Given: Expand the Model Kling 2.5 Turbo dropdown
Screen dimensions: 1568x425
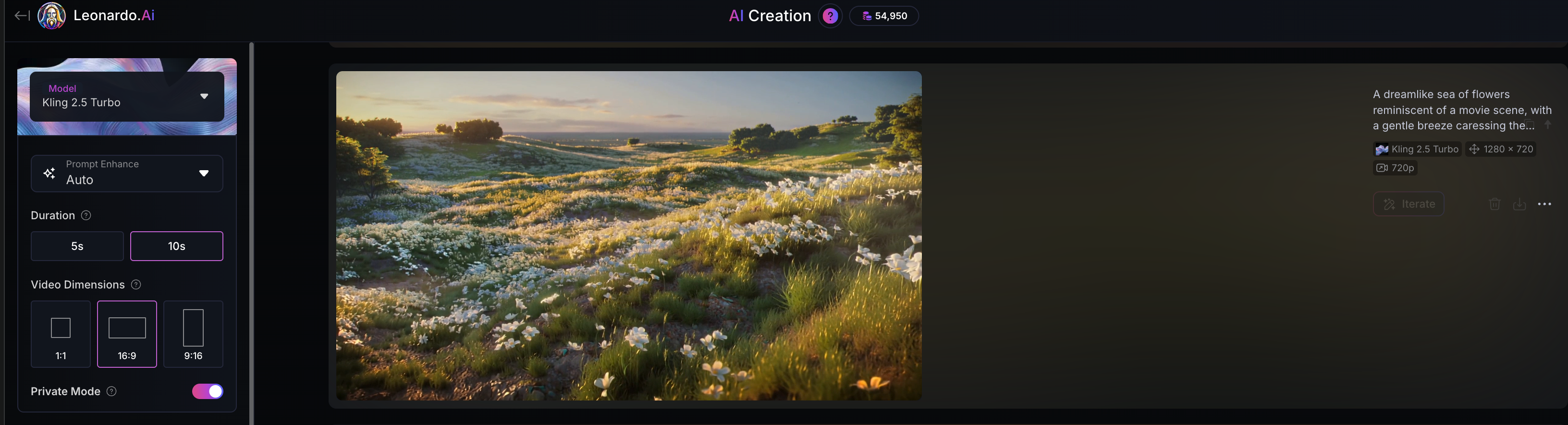Looking at the screenshot, I should 127,96.
